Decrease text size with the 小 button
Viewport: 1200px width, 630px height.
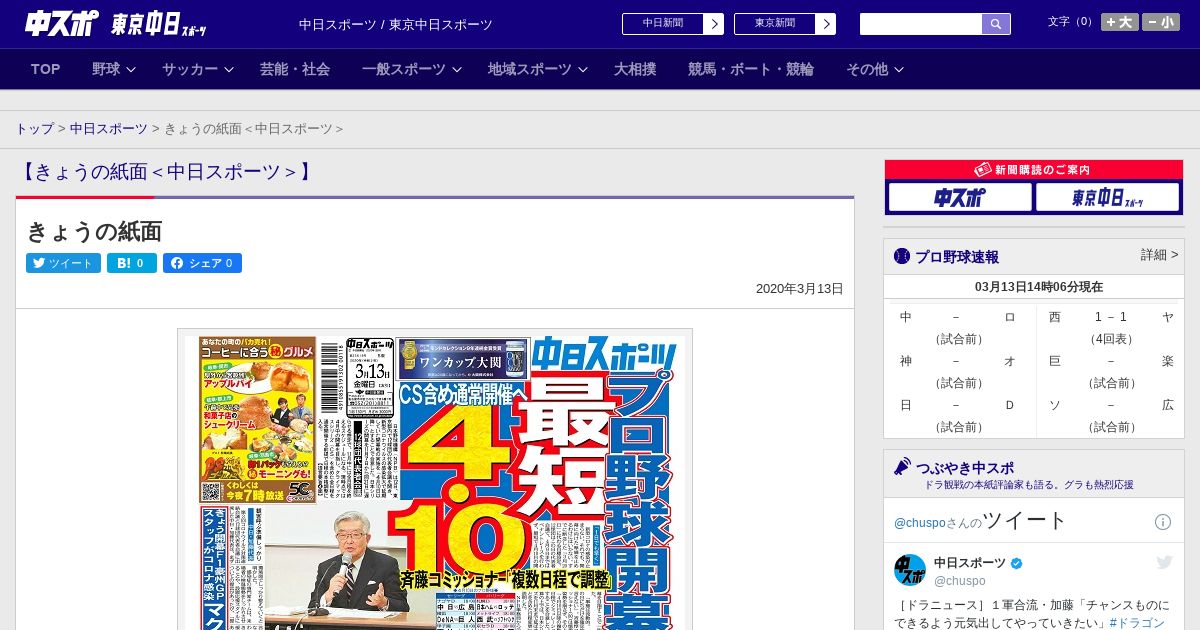point(1161,22)
